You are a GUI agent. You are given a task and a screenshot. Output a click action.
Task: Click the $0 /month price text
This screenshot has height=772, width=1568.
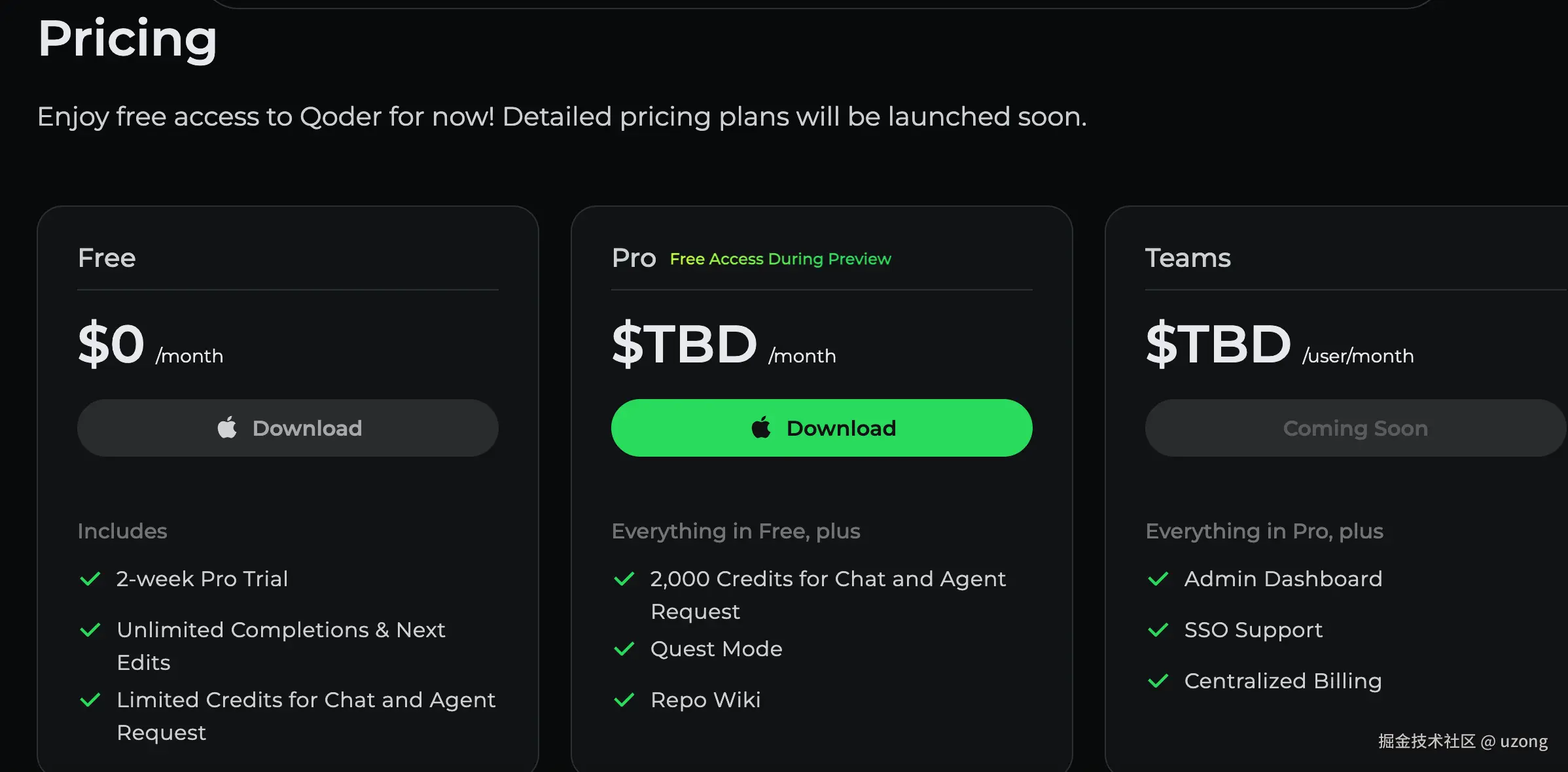[x=151, y=345]
